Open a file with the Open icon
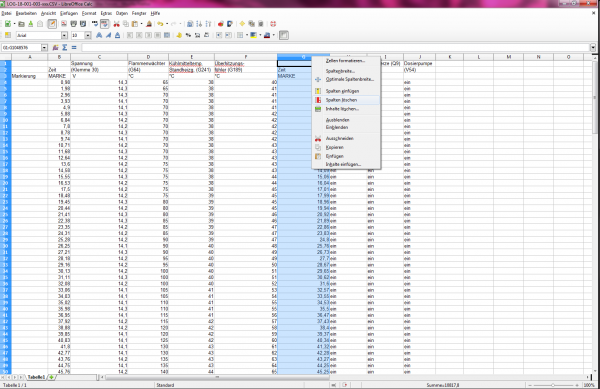The image size is (600, 389). [x=21, y=24]
